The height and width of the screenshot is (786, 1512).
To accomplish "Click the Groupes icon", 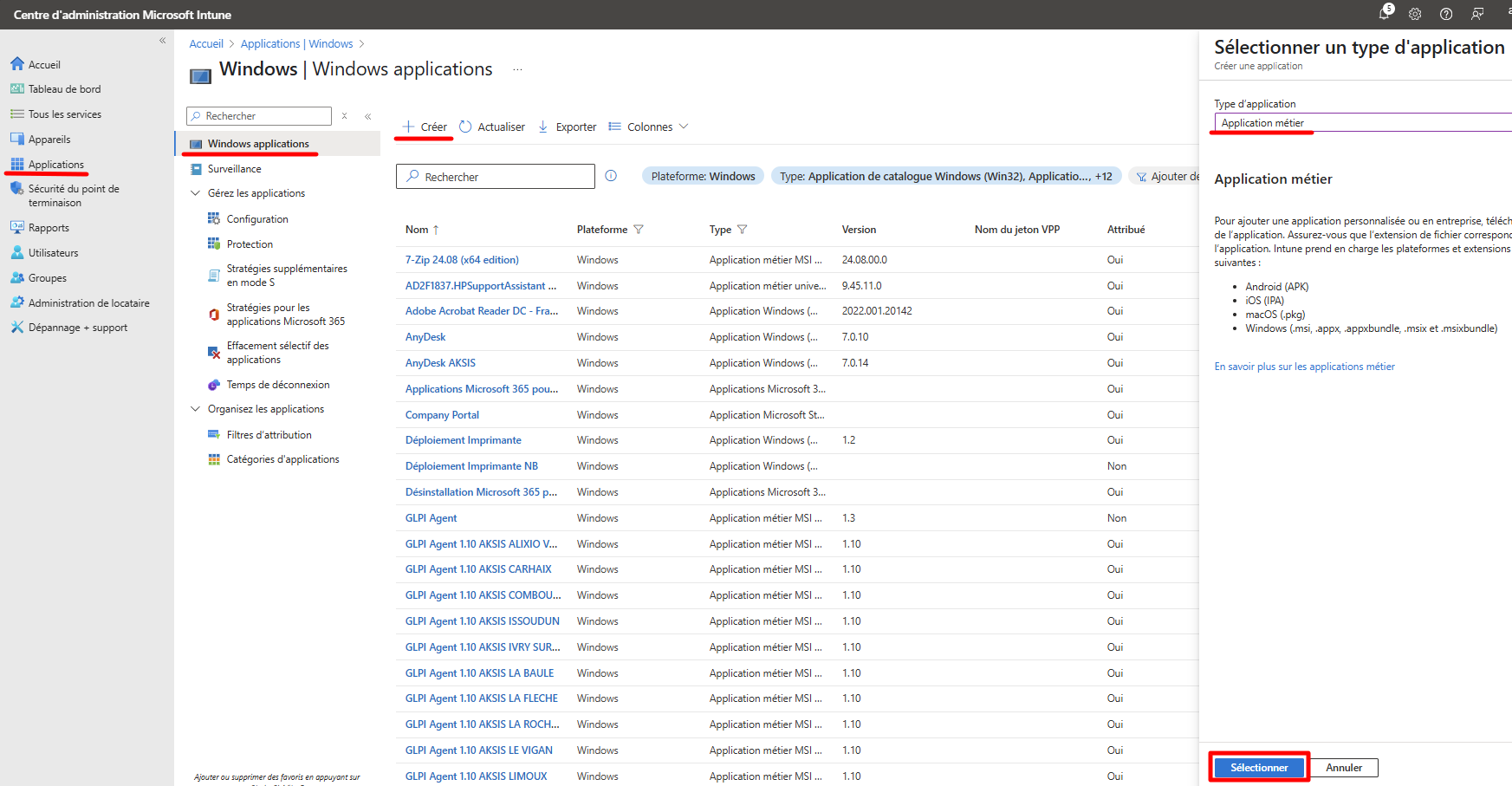I will (17, 277).
